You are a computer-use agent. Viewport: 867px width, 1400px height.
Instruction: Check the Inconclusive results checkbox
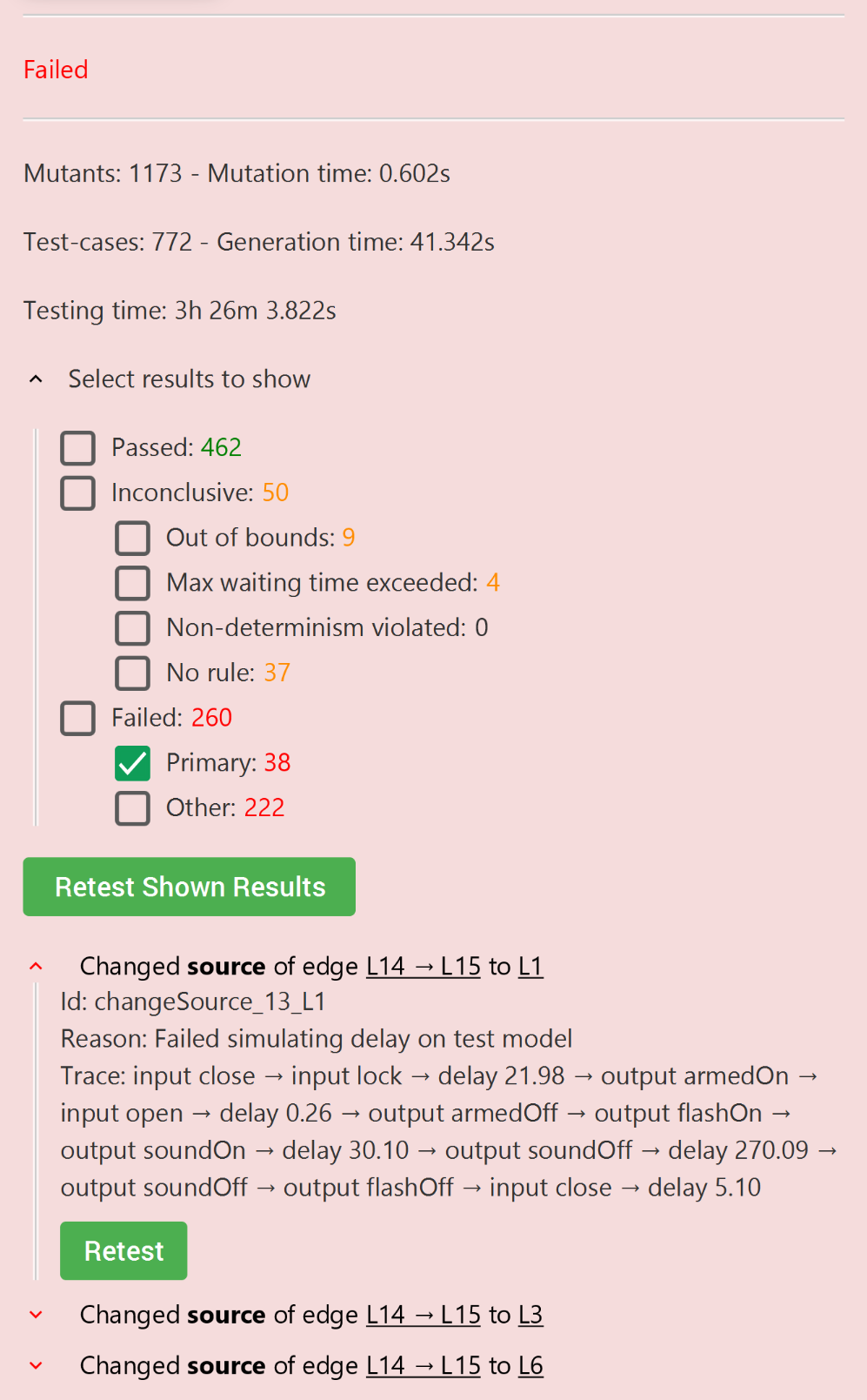coord(78,493)
